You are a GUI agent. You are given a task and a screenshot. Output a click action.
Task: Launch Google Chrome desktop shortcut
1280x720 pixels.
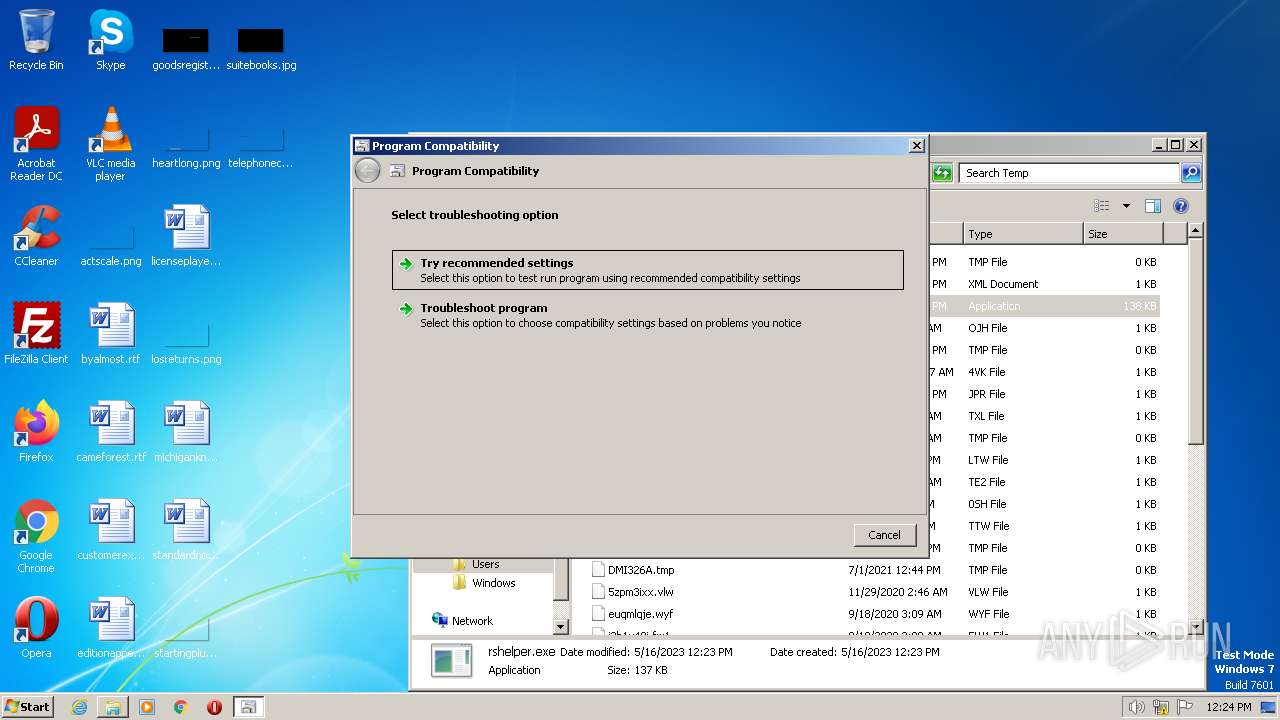coord(36,536)
